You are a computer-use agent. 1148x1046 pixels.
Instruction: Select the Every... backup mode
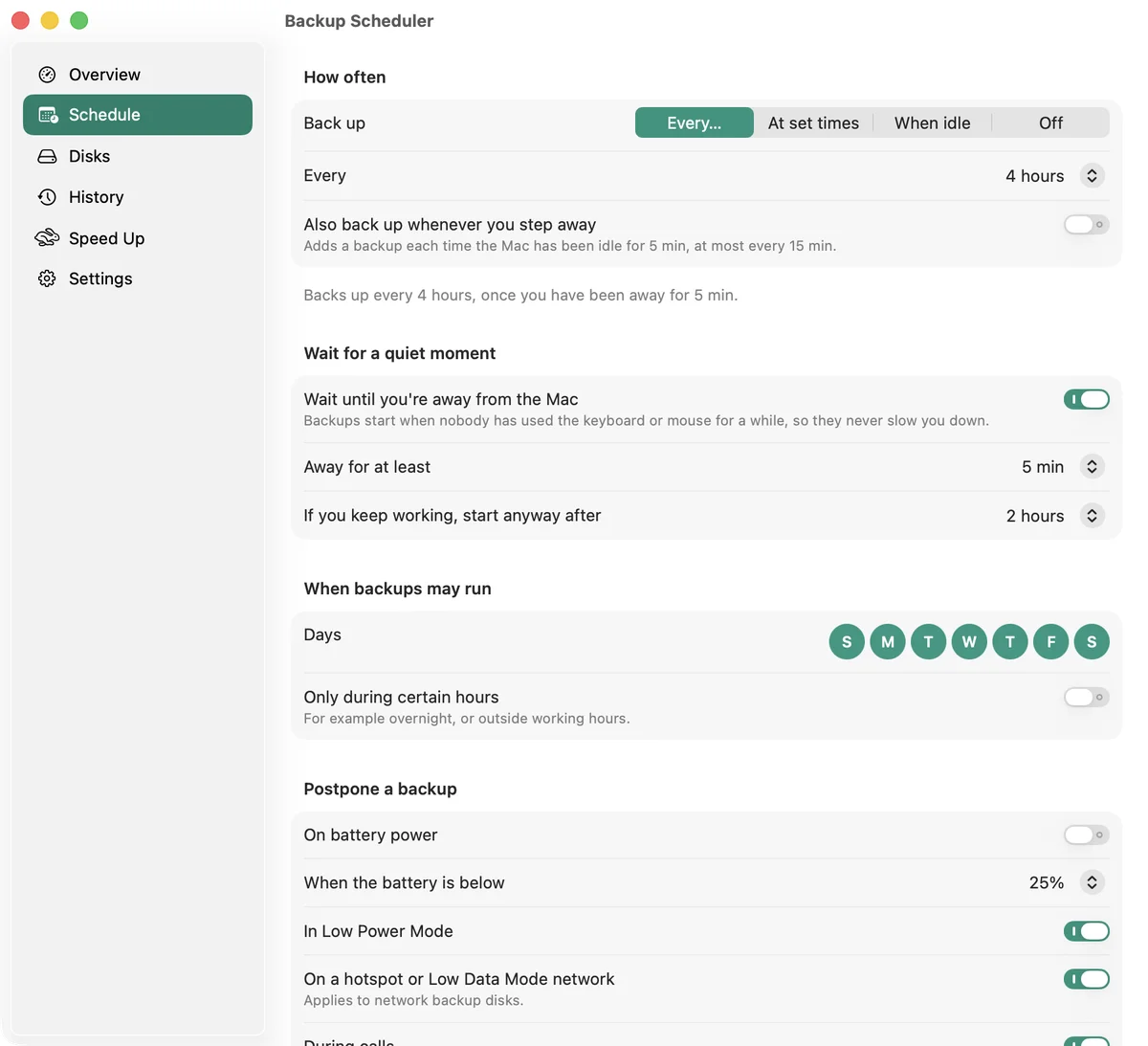pos(695,122)
